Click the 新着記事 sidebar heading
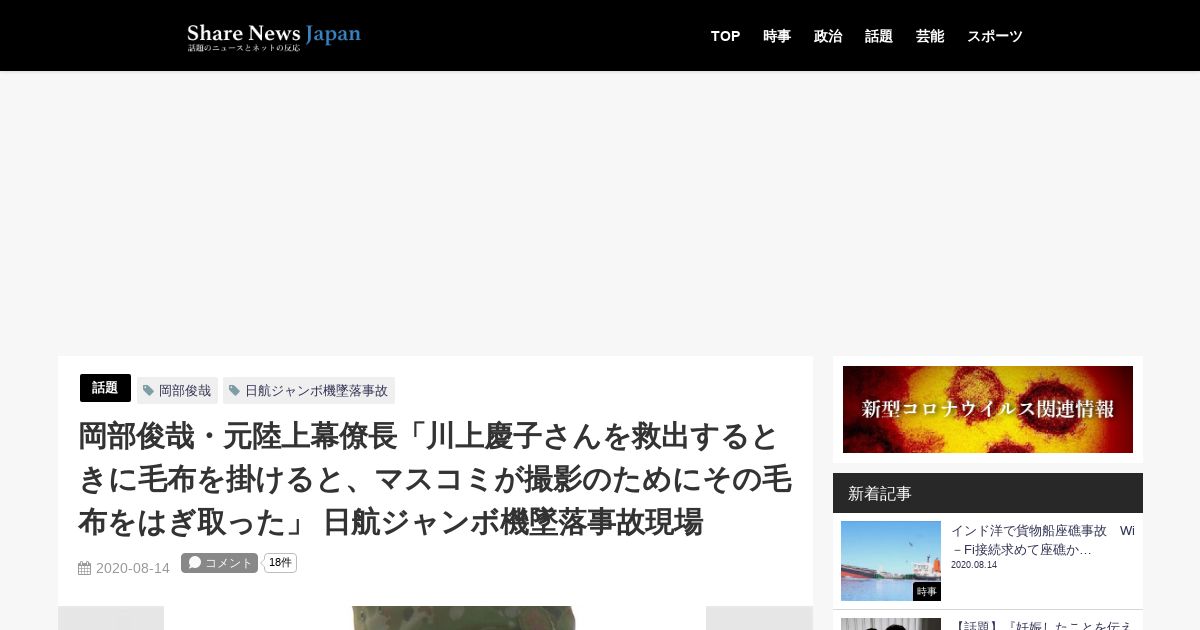Viewport: 1200px width, 630px height. (x=988, y=493)
